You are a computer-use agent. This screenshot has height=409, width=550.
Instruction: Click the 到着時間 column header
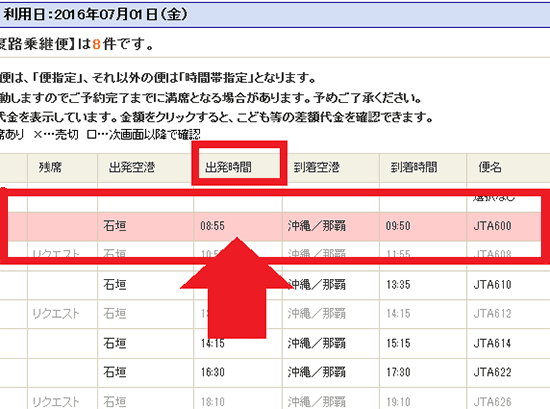click(x=414, y=167)
